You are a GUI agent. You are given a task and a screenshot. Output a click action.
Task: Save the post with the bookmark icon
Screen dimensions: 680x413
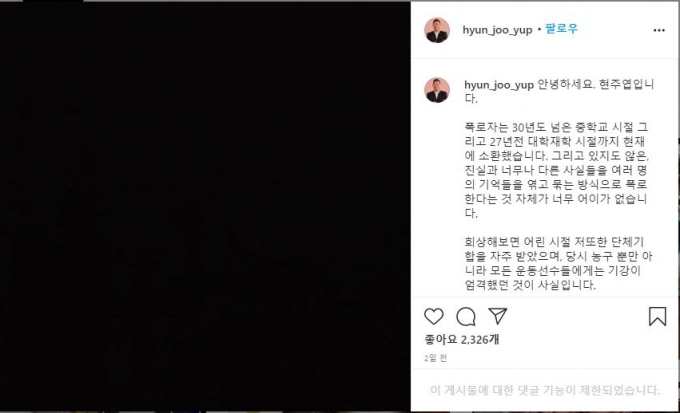tap(657, 316)
